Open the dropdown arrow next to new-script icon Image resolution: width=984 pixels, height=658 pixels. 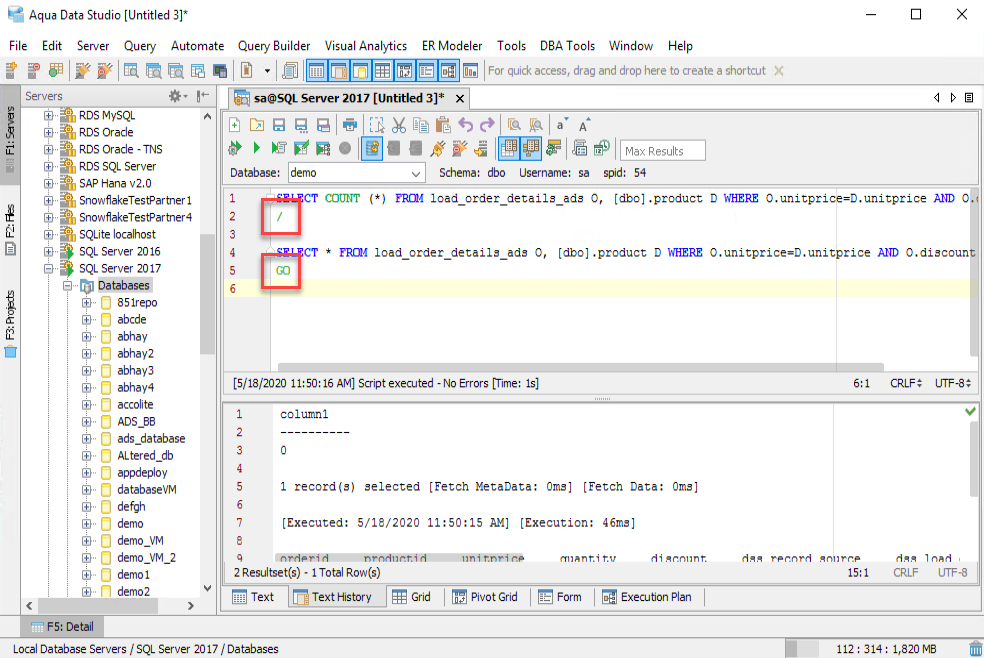pos(267,71)
